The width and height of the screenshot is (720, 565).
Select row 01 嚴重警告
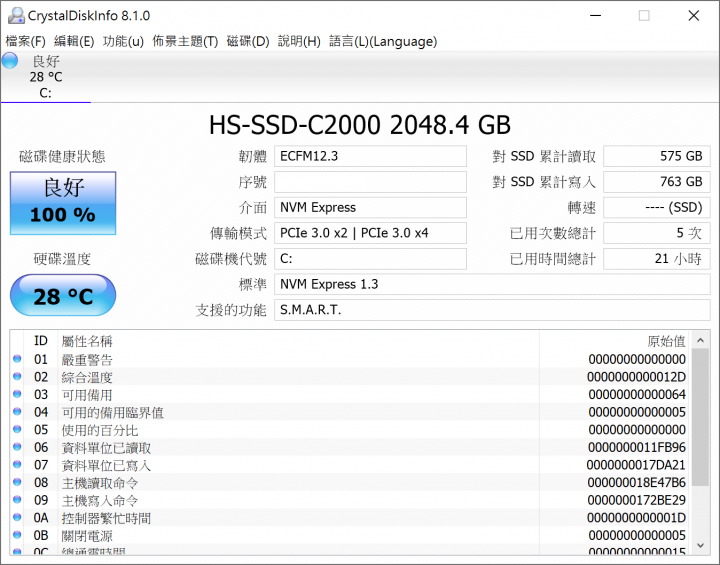pos(350,359)
